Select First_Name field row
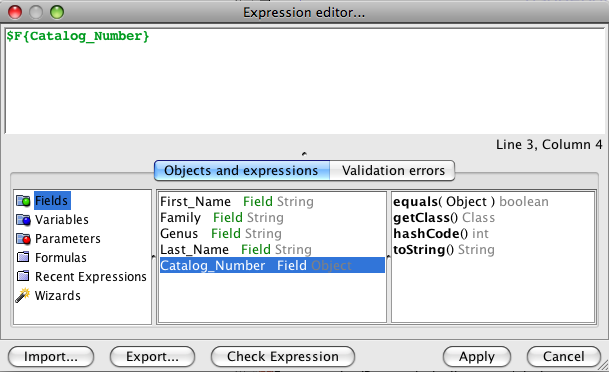The width and height of the screenshot is (609, 372). (x=272, y=202)
